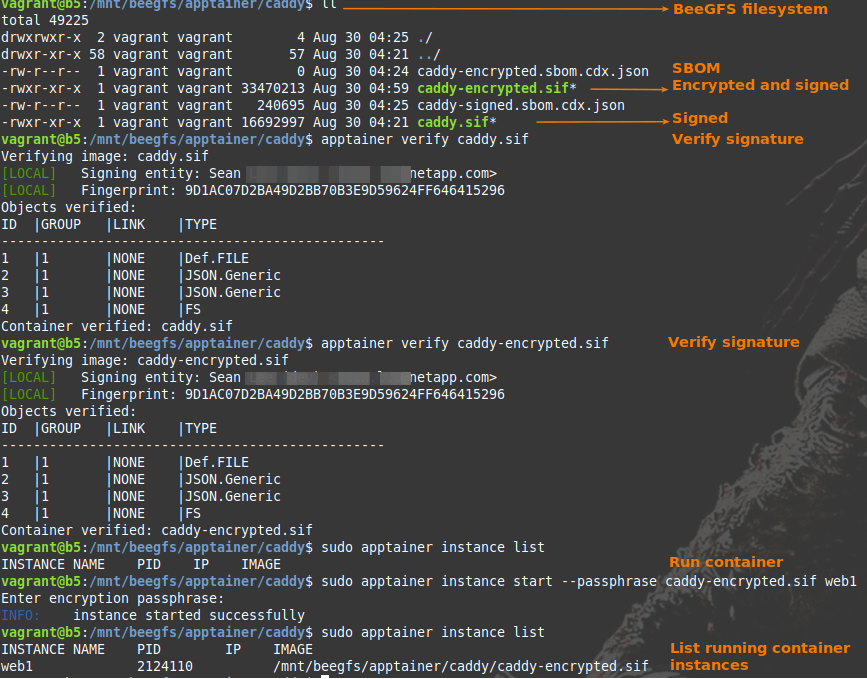Viewport: 867px width, 679px height.
Task: Select fingerprint under caddy-encrypted.sif verification output
Action: click(x=344, y=395)
